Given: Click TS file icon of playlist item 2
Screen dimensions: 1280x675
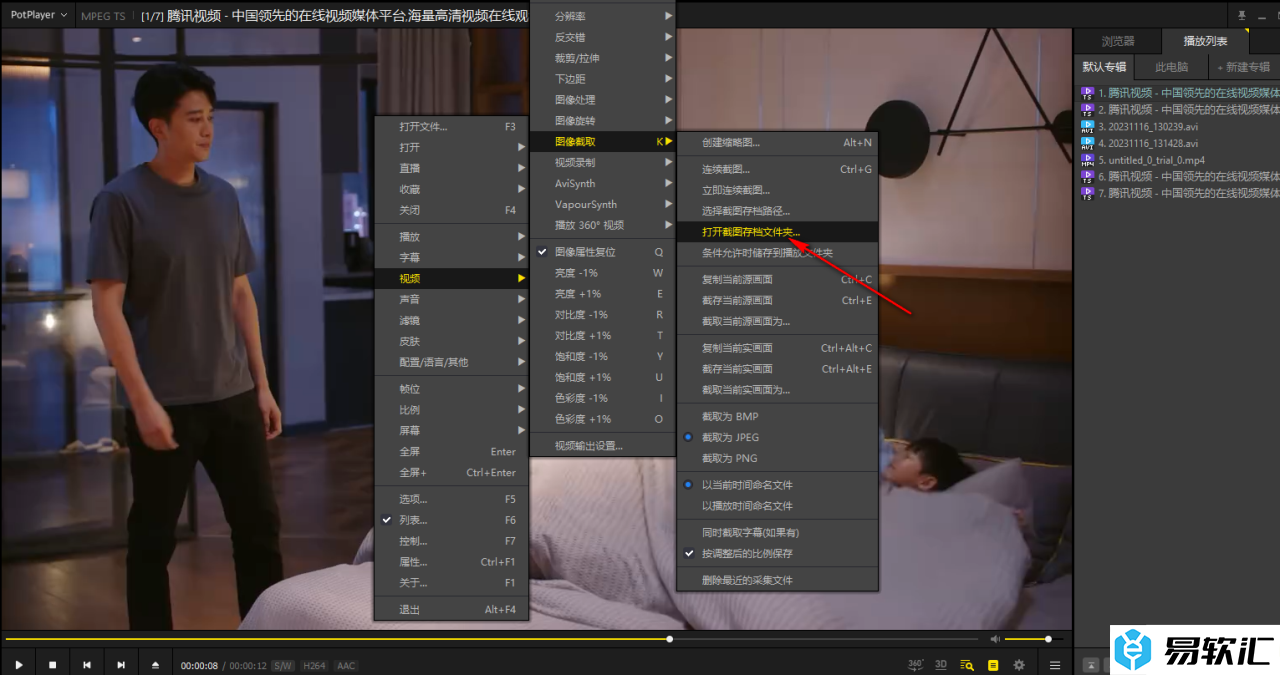Looking at the screenshot, I should tap(1088, 109).
